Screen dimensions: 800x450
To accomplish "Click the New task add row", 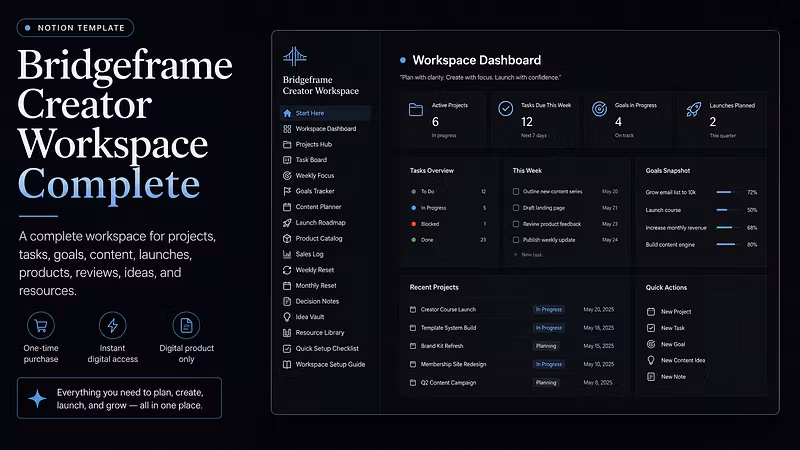I will pyautogui.click(x=528, y=255).
